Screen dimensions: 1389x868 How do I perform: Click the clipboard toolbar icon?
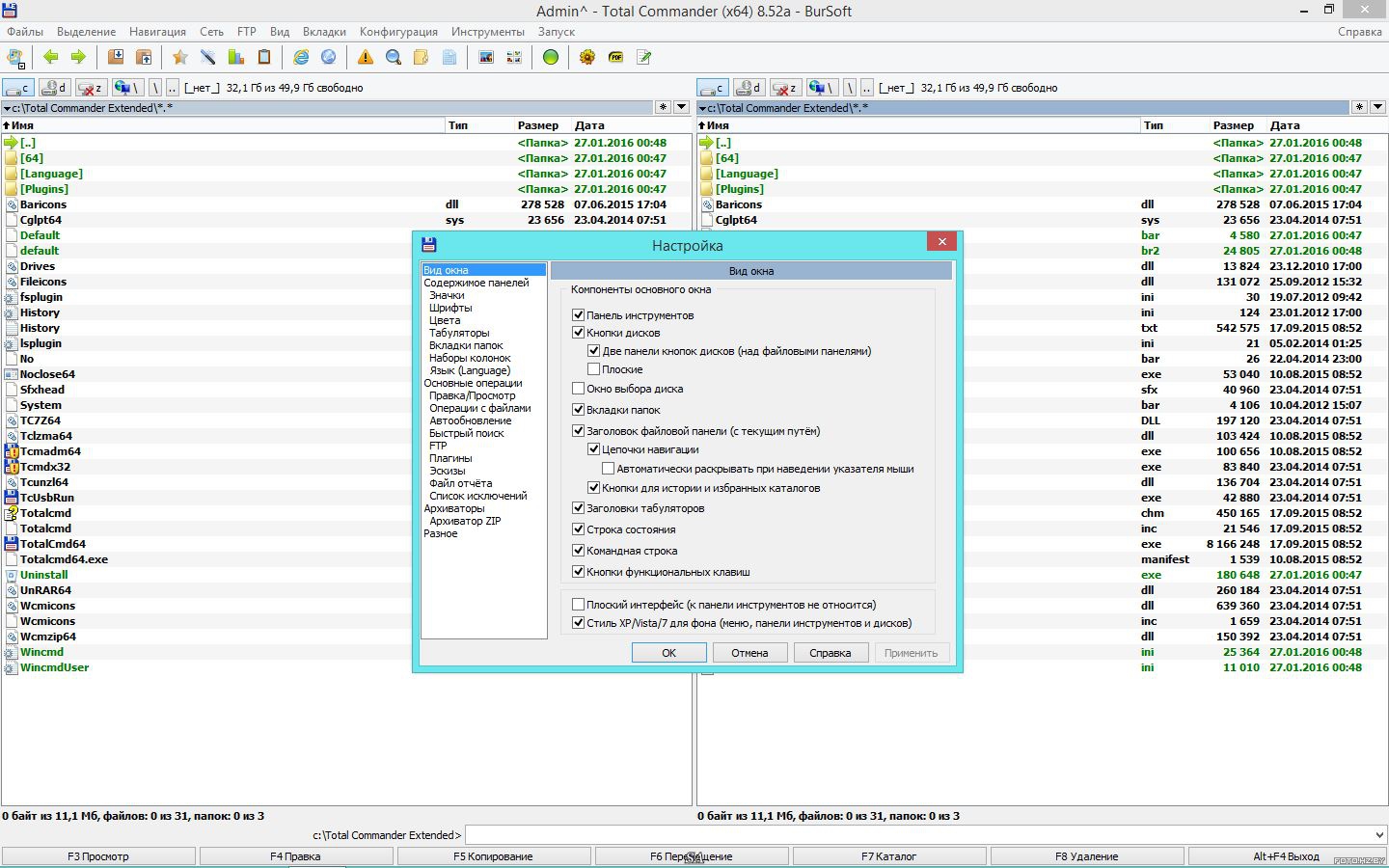[263, 57]
